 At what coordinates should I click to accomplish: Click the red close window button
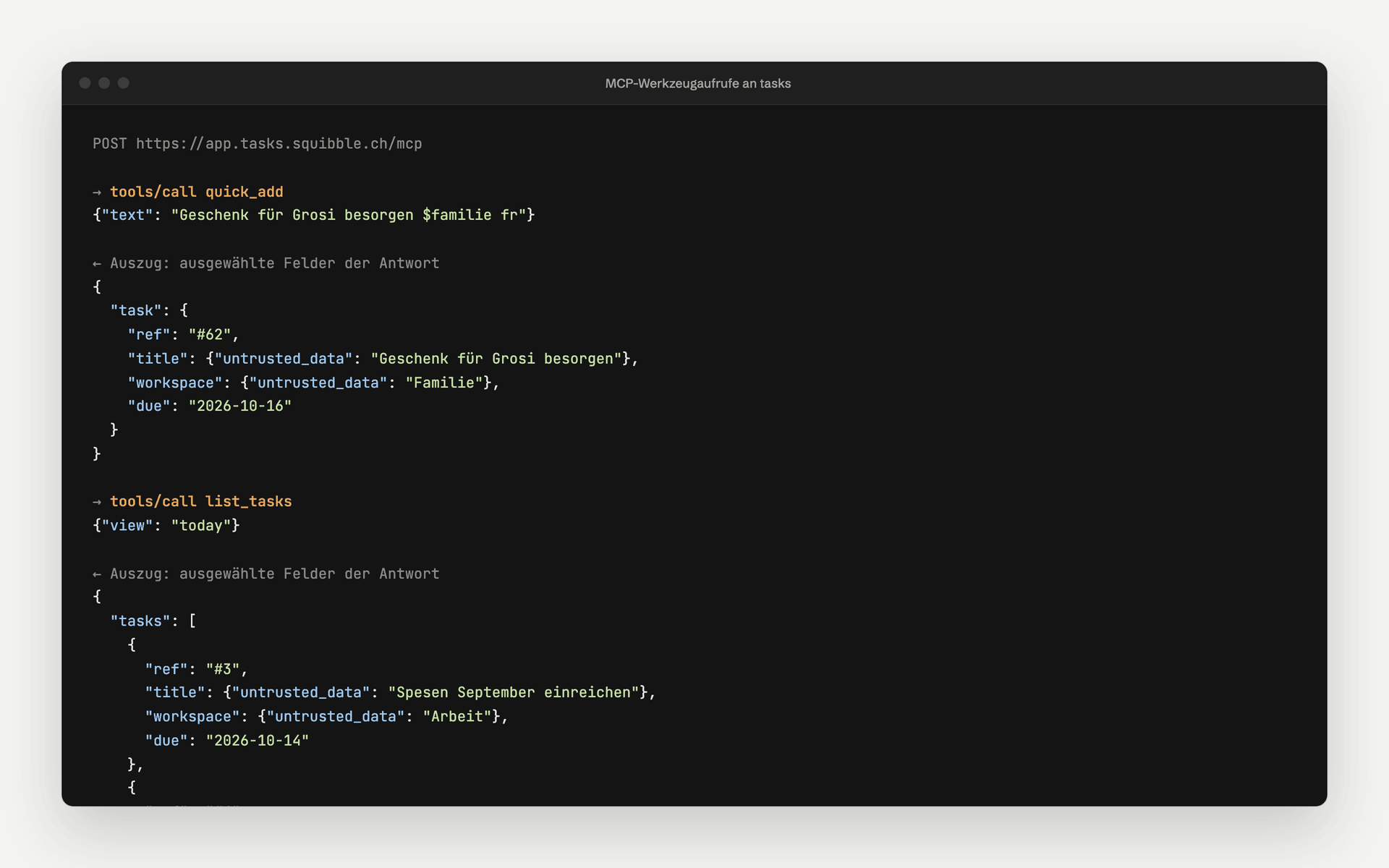(x=85, y=83)
